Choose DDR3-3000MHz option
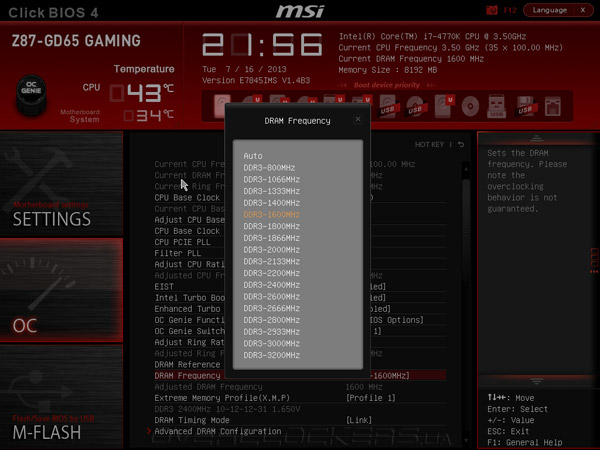The image size is (600, 450). (271, 344)
